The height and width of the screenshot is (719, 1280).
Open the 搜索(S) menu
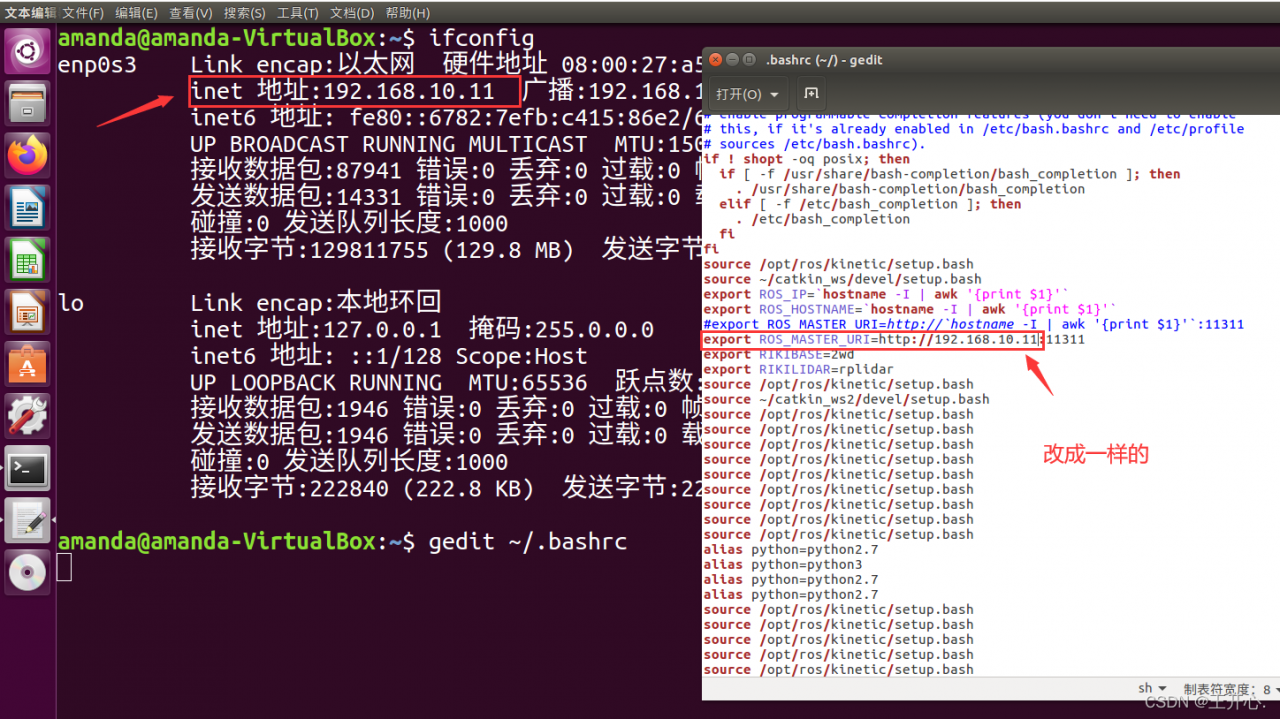pos(245,13)
